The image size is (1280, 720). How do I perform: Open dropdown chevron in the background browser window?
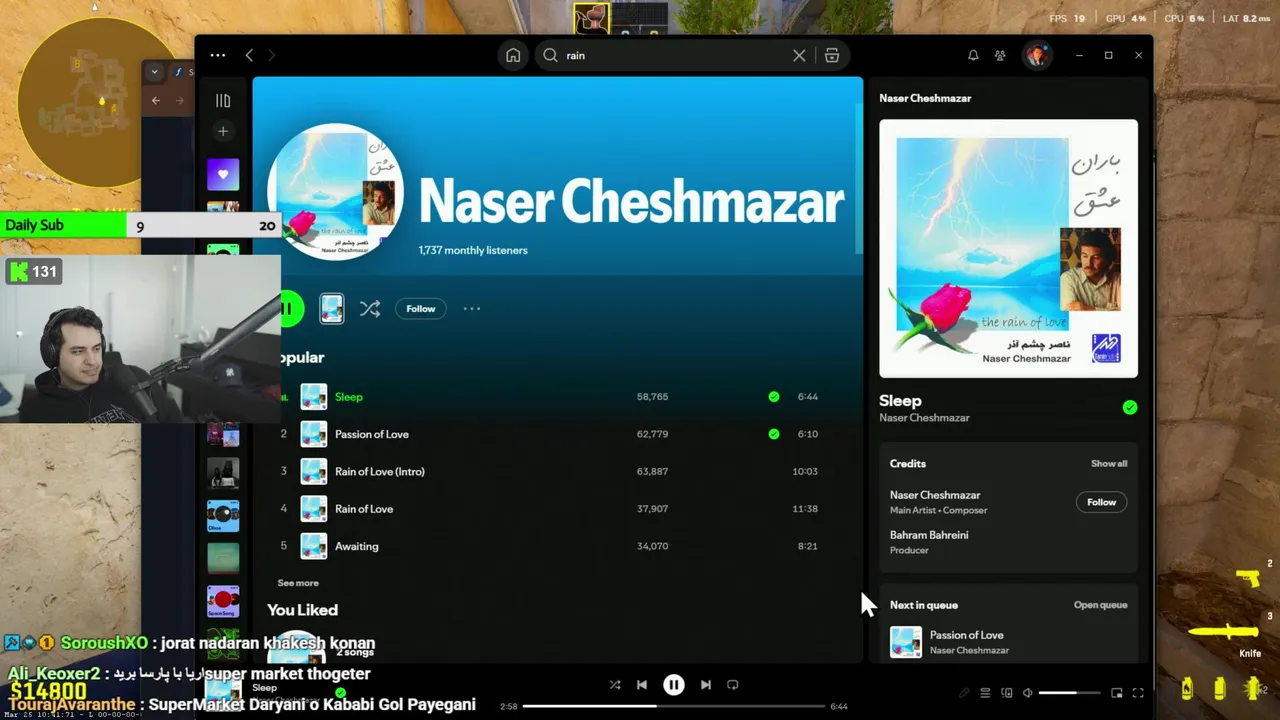(x=154, y=72)
